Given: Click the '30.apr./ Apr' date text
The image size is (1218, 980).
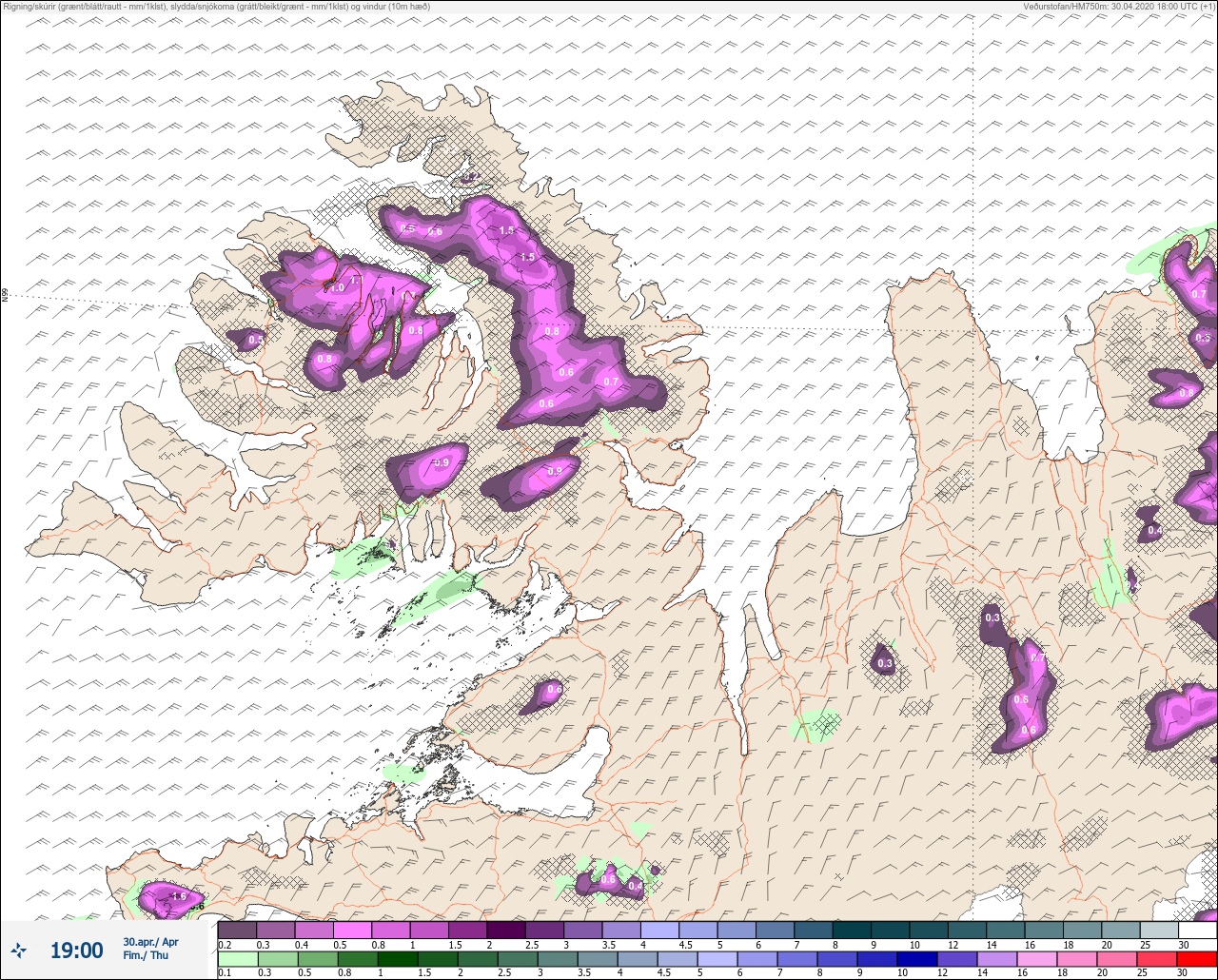Looking at the screenshot, I should (x=150, y=942).
